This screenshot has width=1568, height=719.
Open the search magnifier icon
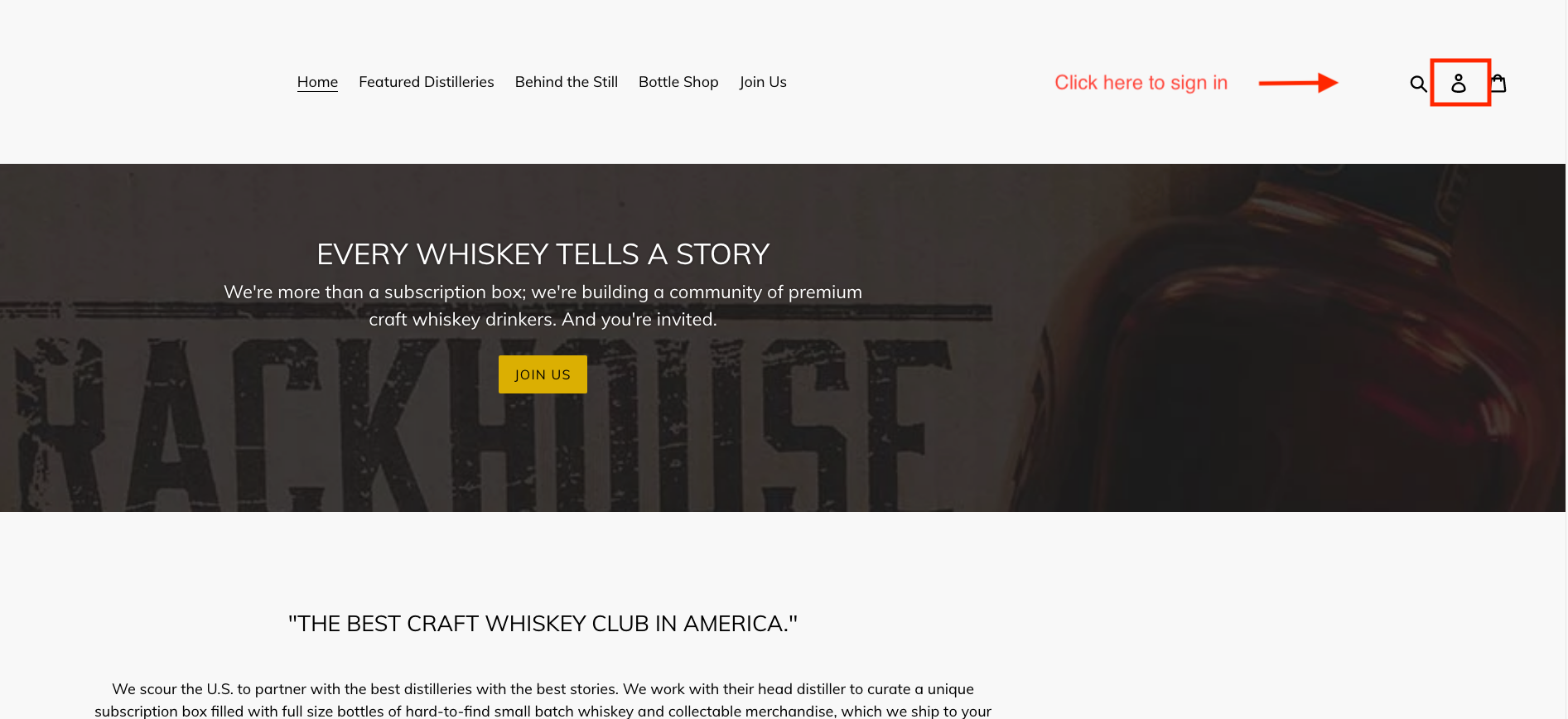[1418, 84]
